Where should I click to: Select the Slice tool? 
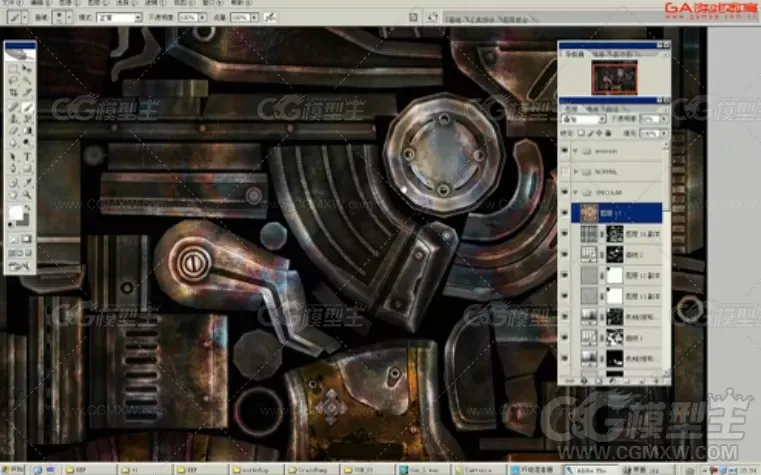coord(27,92)
